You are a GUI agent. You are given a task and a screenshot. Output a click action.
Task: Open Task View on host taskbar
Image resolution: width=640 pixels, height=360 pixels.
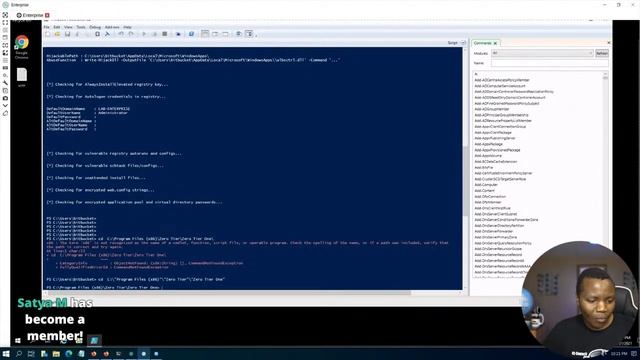pos(31,354)
